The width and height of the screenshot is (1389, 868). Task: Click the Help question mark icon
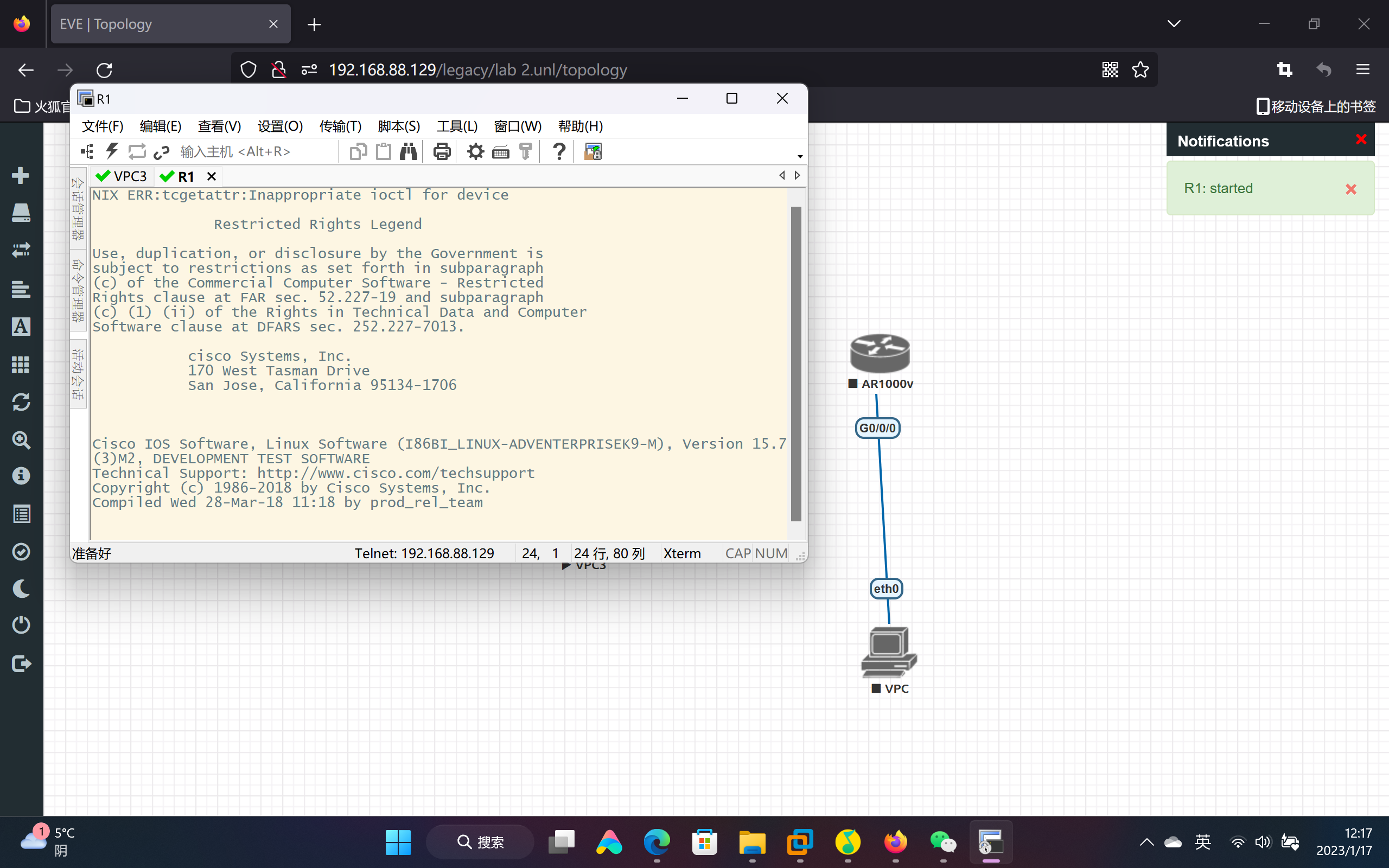click(x=558, y=151)
